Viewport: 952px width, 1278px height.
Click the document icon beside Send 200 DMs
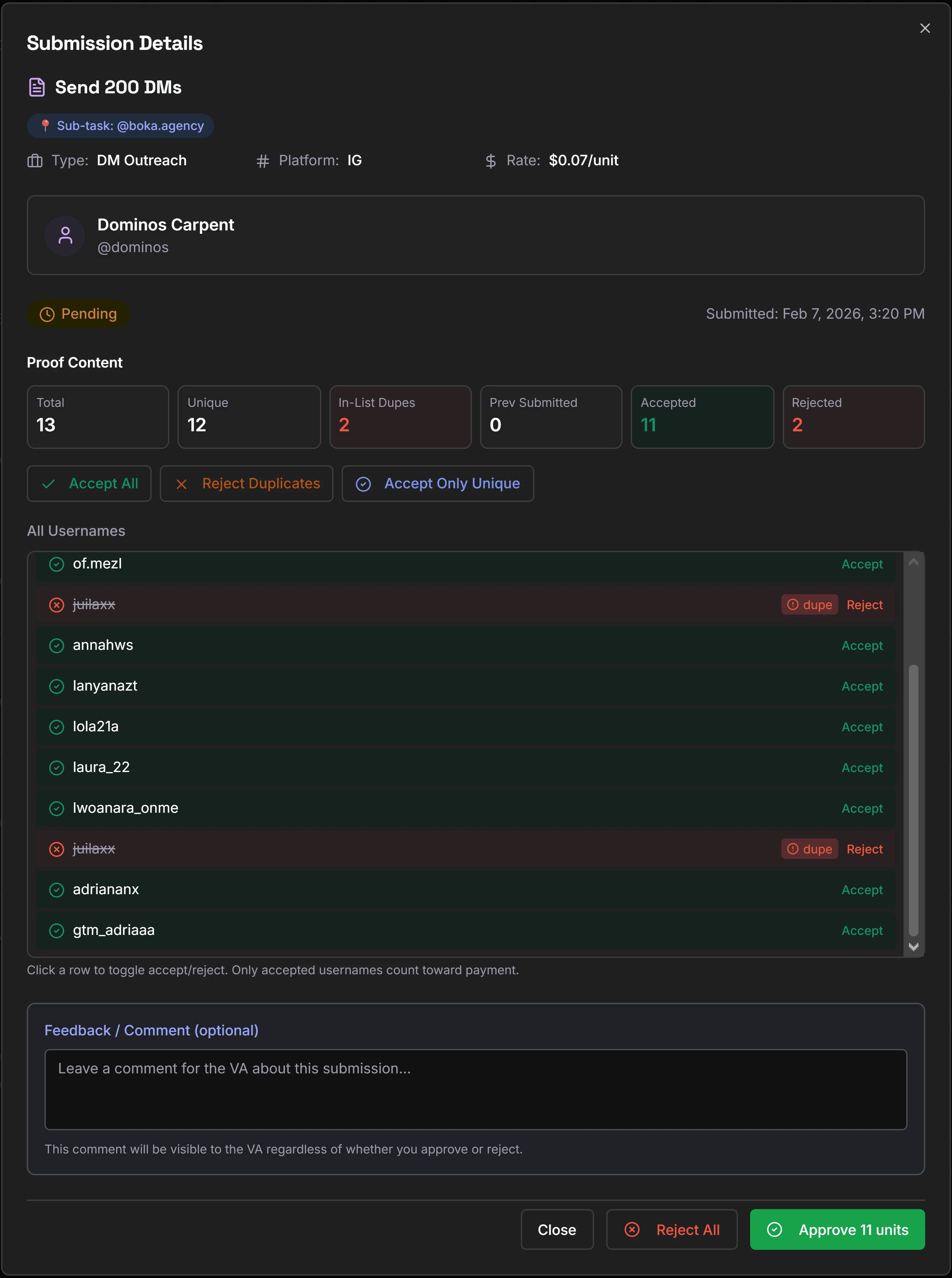[37, 87]
